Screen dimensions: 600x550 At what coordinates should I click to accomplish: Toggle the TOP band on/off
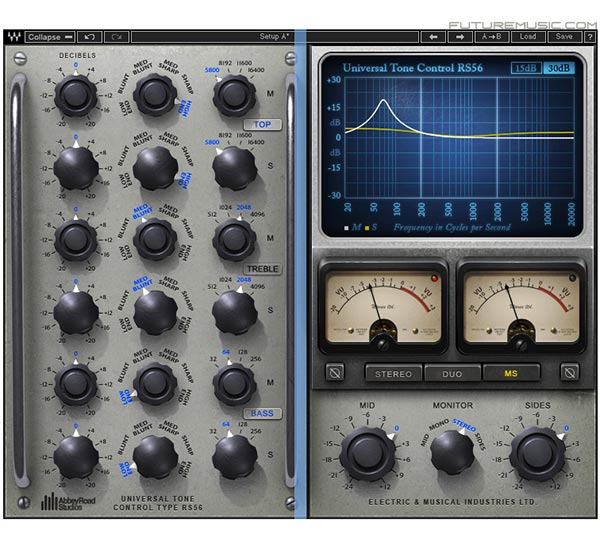tap(262, 124)
